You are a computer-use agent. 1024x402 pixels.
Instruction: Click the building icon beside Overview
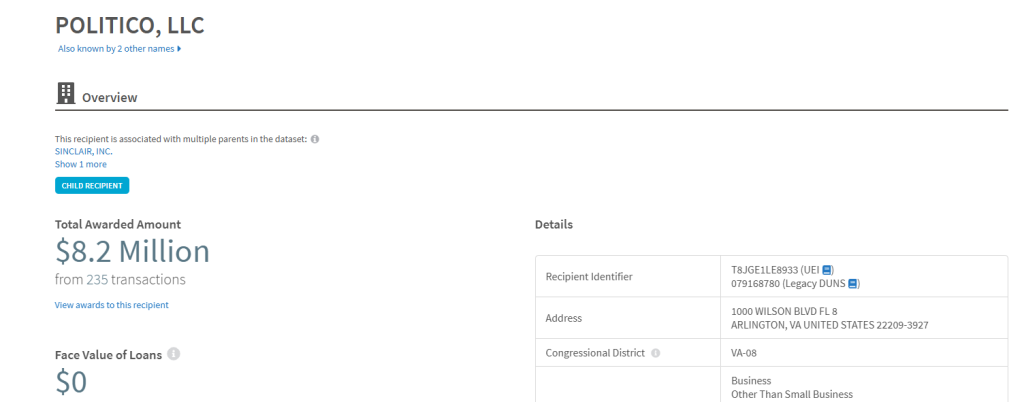pyautogui.click(x=65, y=94)
